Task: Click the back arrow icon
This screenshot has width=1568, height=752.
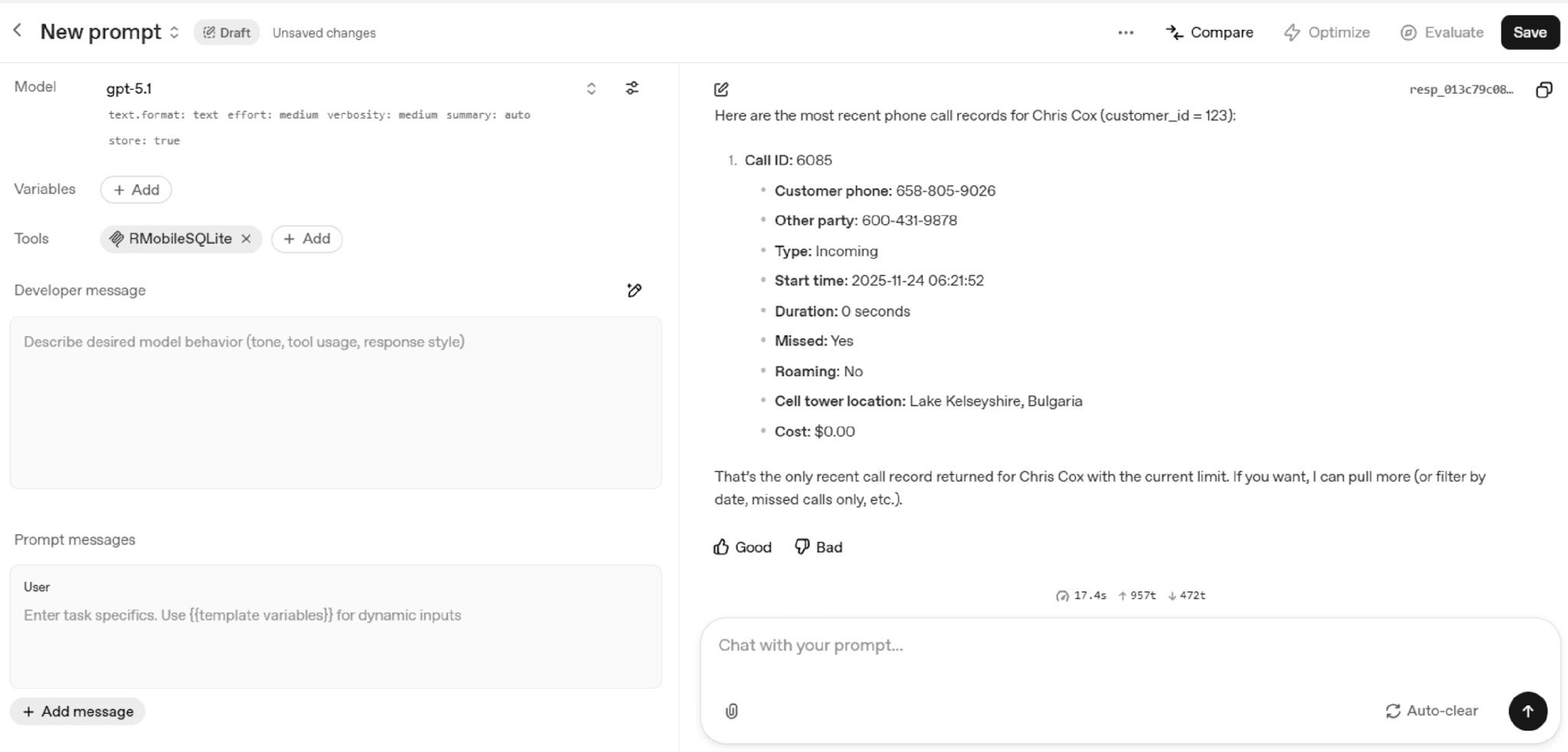Action: click(x=17, y=31)
